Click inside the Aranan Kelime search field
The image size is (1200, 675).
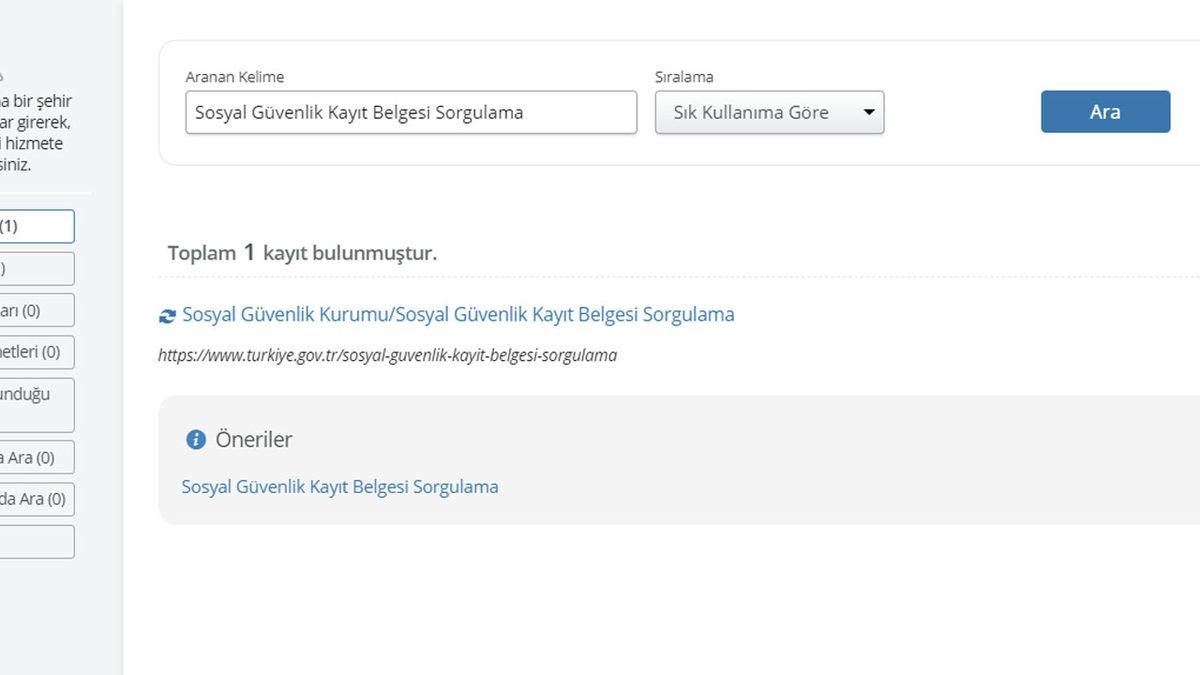coord(410,112)
